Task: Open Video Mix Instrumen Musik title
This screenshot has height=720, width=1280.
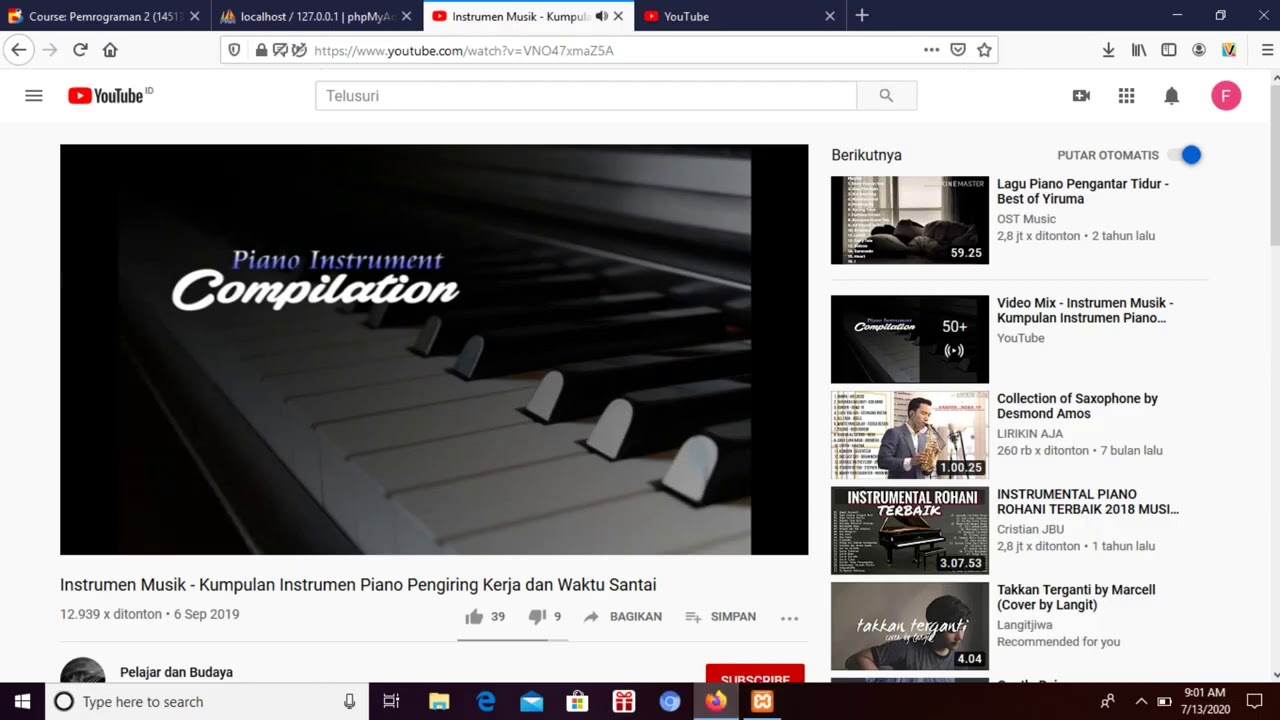Action: tap(1085, 310)
